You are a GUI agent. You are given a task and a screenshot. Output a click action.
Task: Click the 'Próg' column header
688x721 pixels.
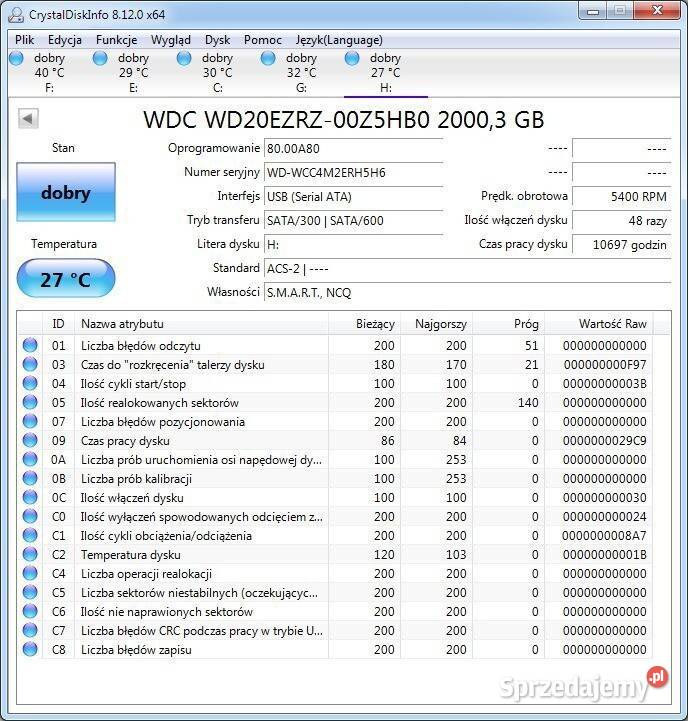coord(509,324)
